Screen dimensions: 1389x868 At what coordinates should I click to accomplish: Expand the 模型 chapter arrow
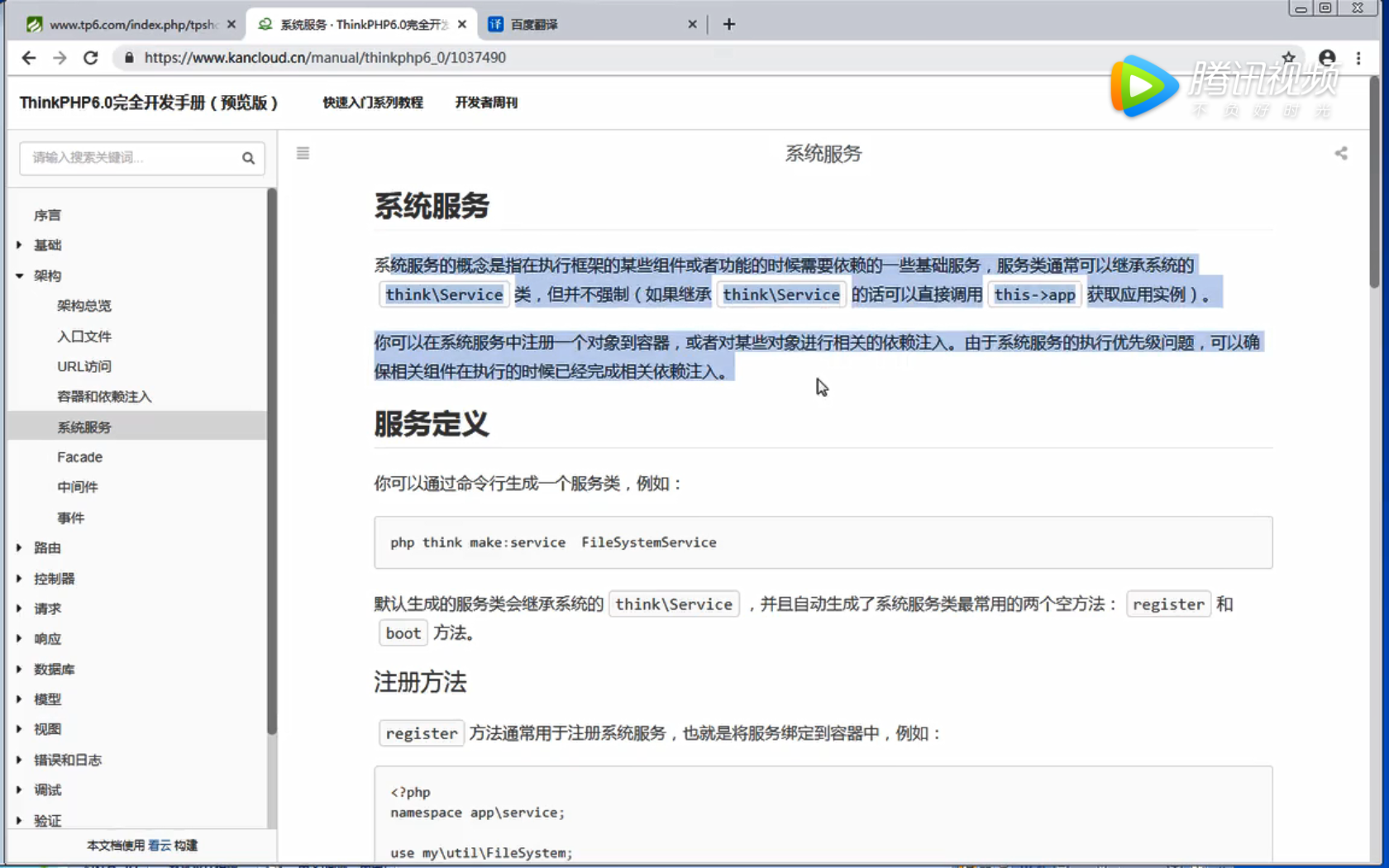point(19,699)
